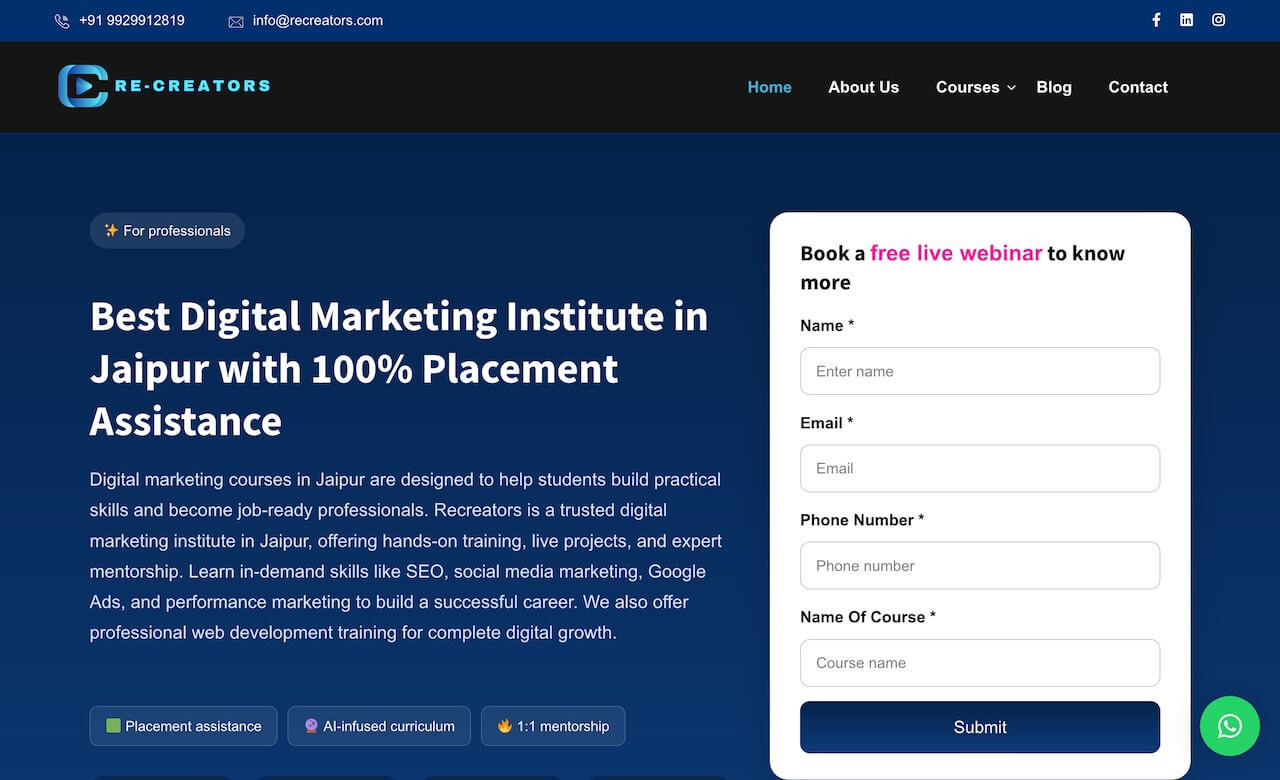Screen dimensions: 1280x780
Task: Open the Facebook social icon
Action: [x=1156, y=20]
